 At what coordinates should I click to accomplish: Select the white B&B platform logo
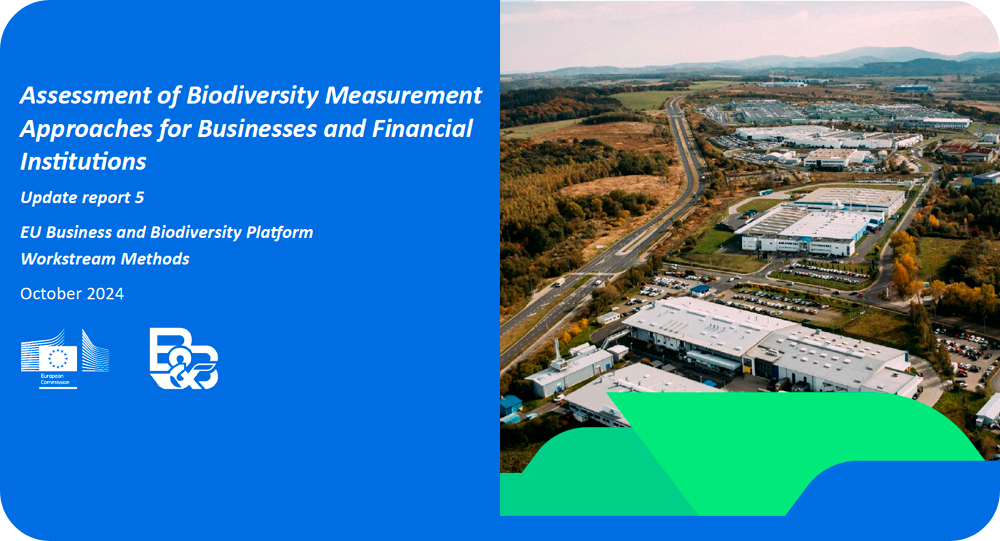(x=183, y=358)
